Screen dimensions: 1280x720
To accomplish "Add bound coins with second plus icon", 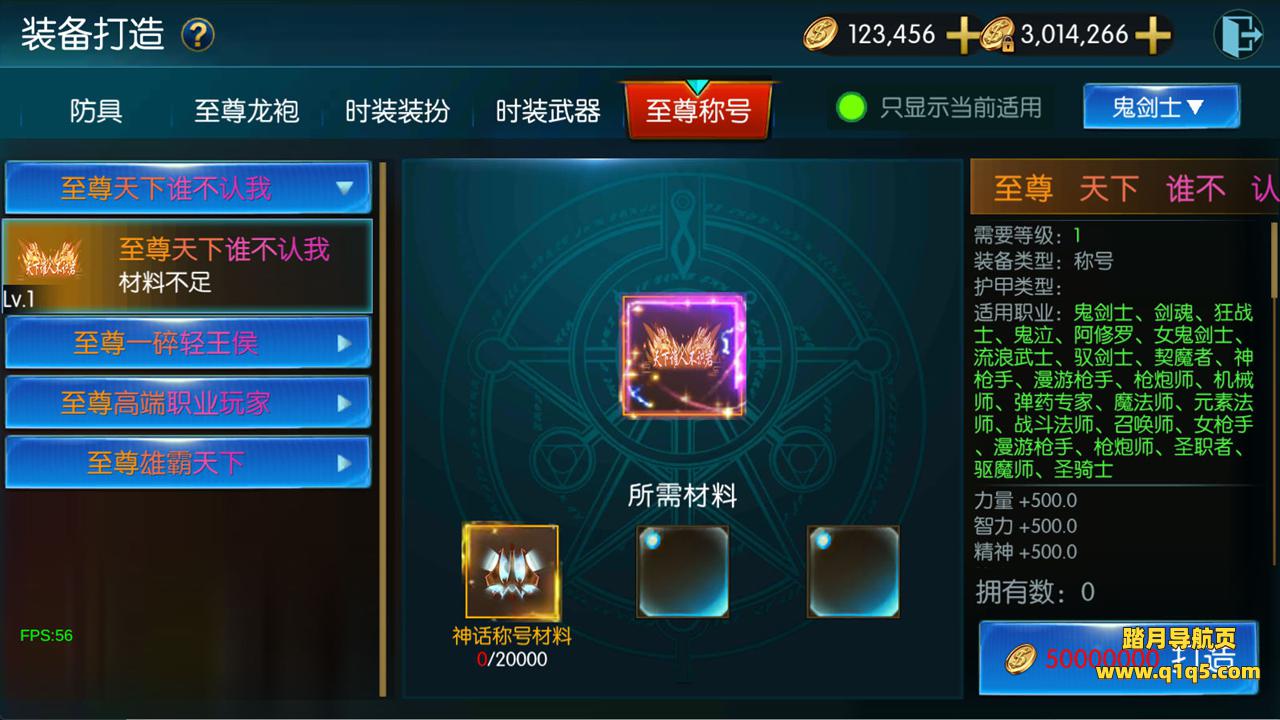I will (x=1152, y=36).
